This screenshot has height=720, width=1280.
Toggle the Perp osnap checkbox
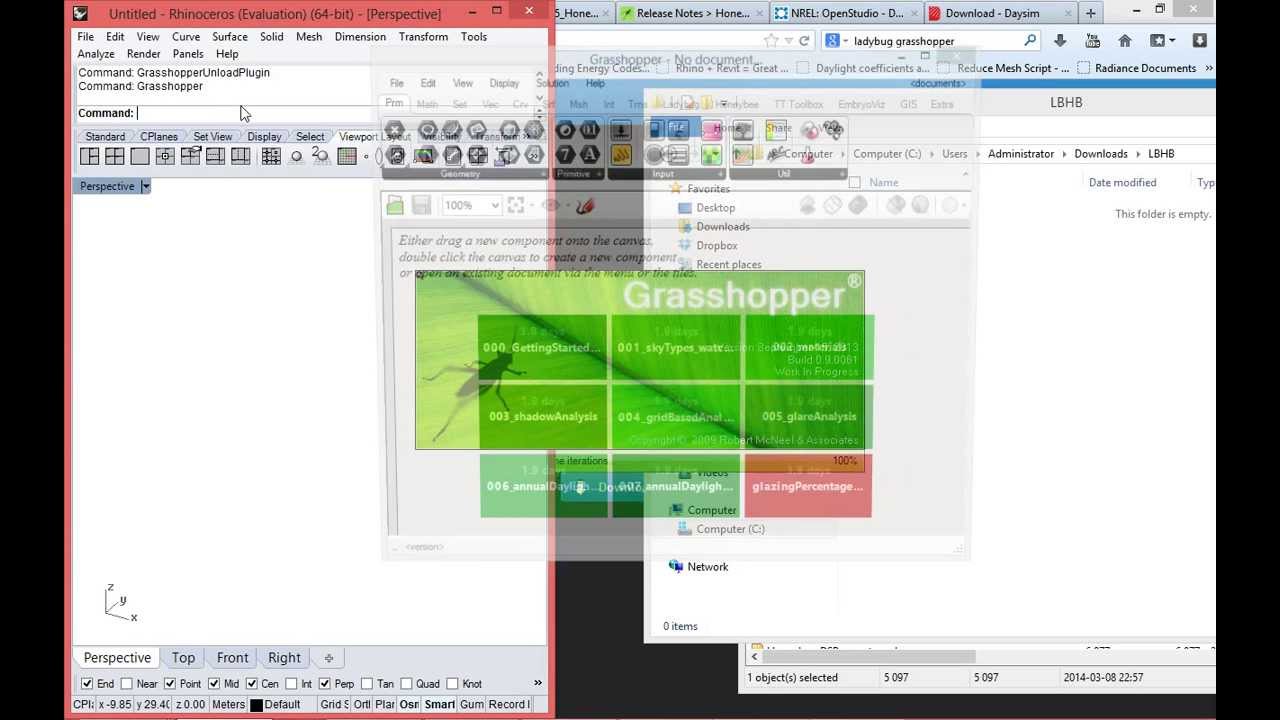(324, 684)
